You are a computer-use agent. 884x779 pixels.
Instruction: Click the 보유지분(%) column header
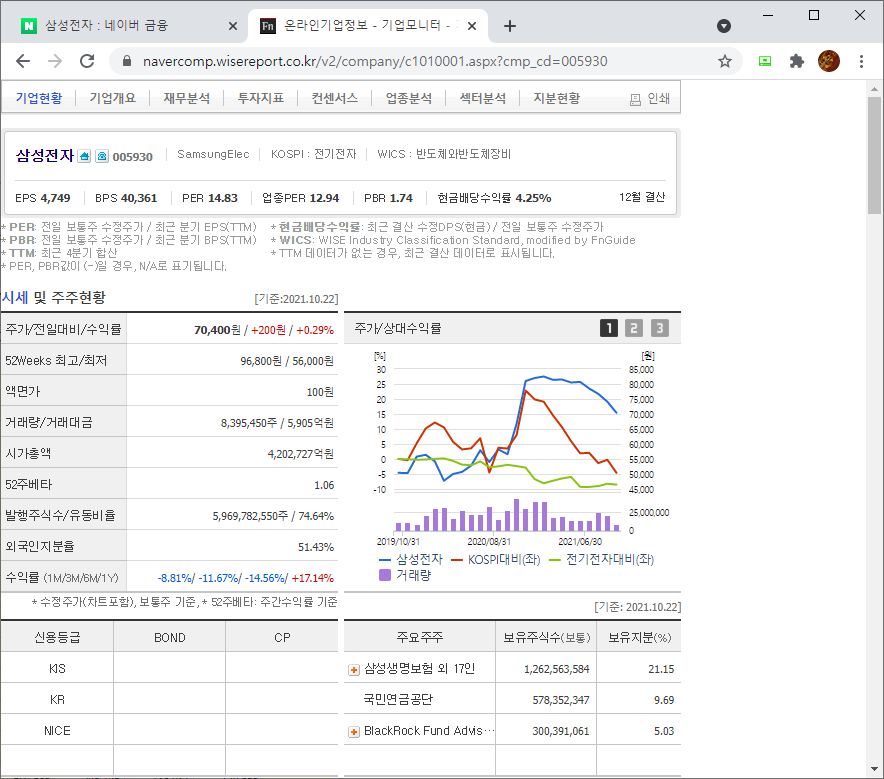[639, 638]
